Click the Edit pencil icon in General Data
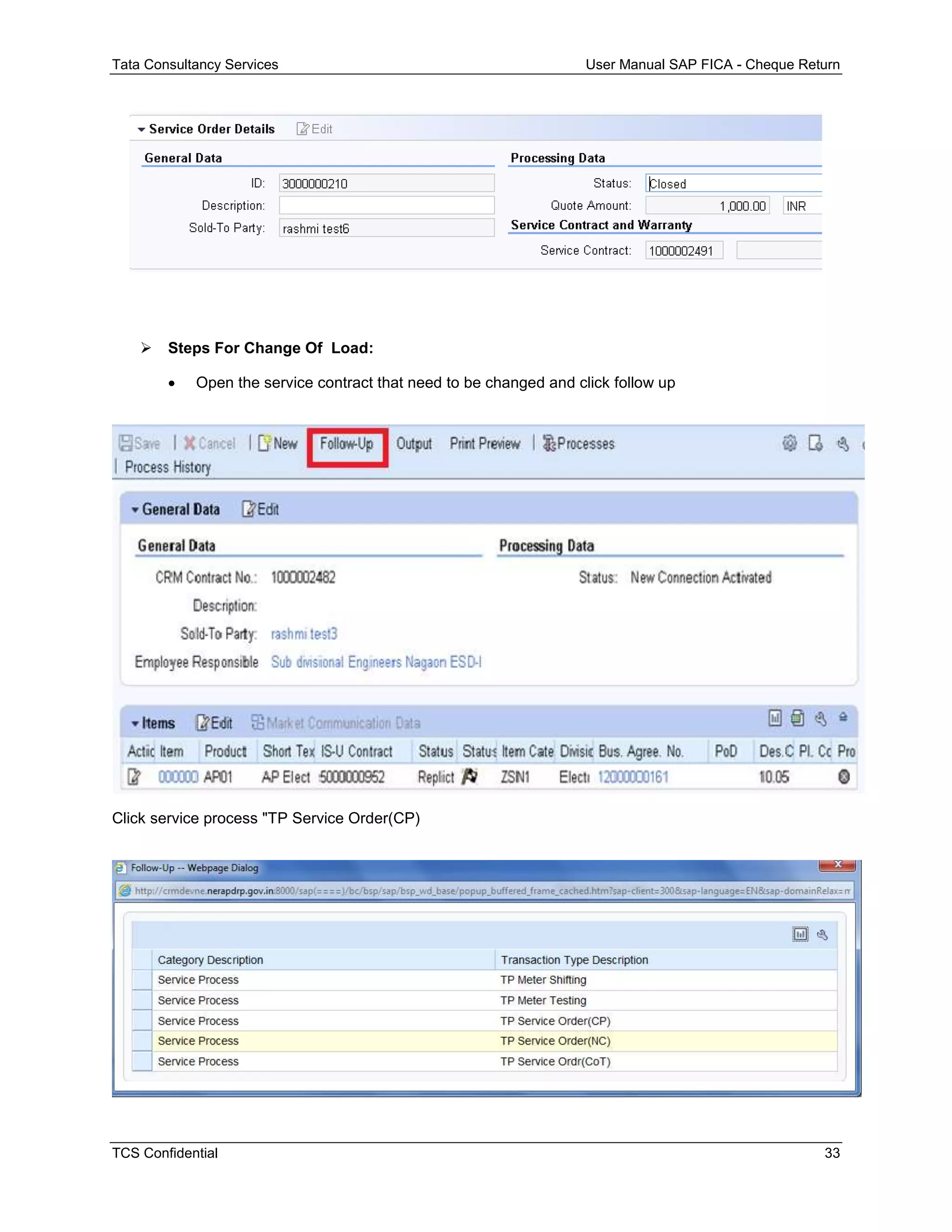This screenshot has width=952, height=1232. point(249,510)
